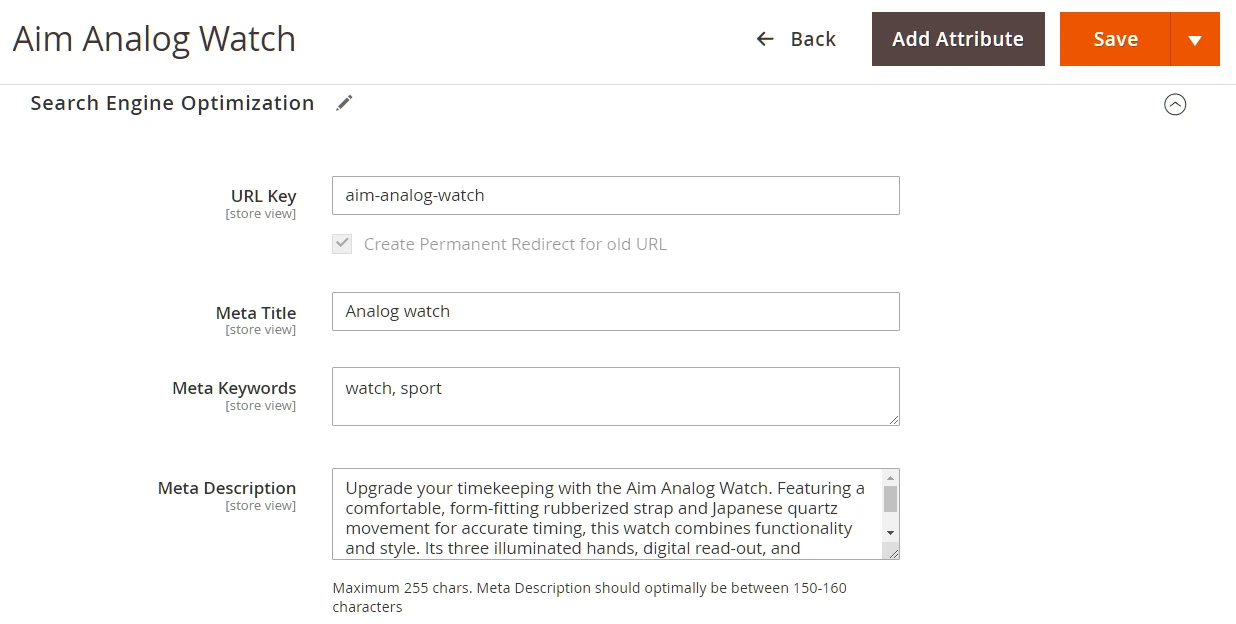Click the Meta Description scrollbar thumb
Image resolution: width=1236 pixels, height=624 pixels.
pos(890,499)
